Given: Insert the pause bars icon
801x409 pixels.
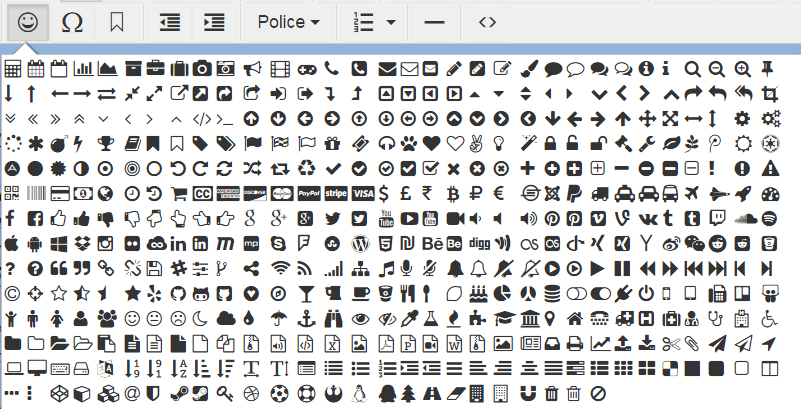Looking at the screenshot, I should pos(622,268).
